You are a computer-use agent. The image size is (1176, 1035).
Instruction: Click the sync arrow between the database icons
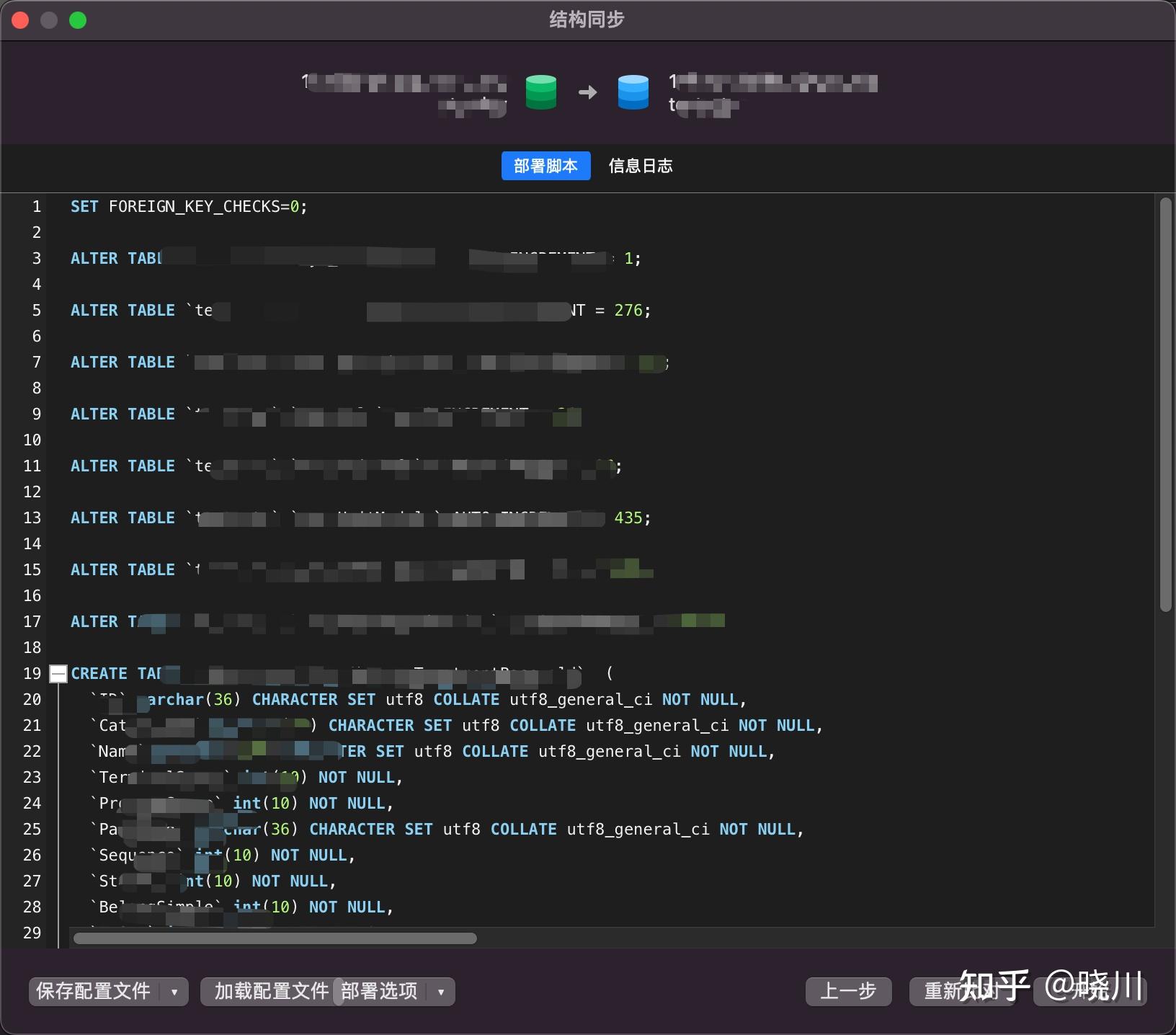point(587,92)
